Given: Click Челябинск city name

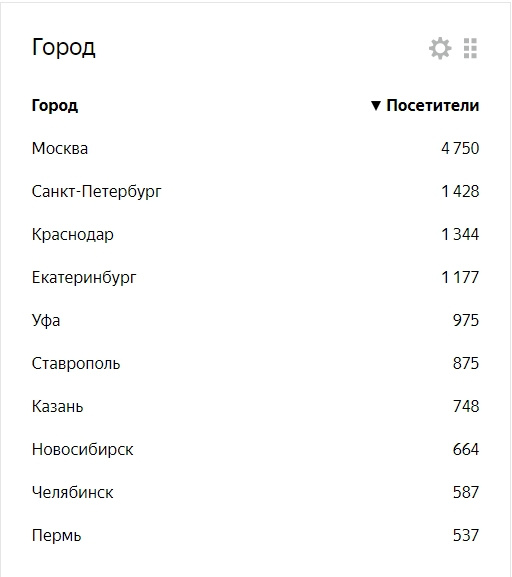Looking at the screenshot, I should (x=73, y=492).
